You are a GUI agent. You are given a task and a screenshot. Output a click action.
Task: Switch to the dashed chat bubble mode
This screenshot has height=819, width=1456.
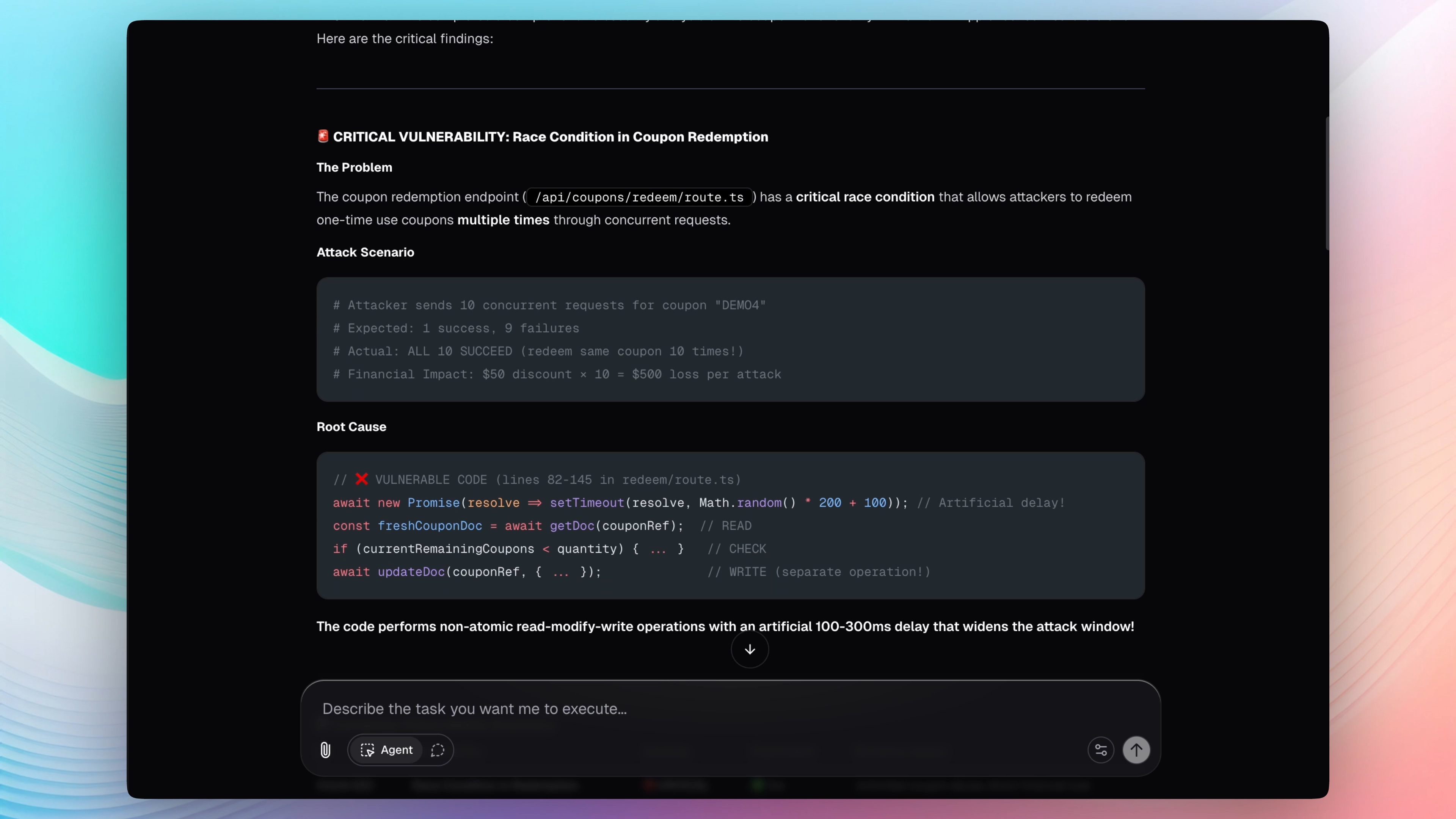438,750
